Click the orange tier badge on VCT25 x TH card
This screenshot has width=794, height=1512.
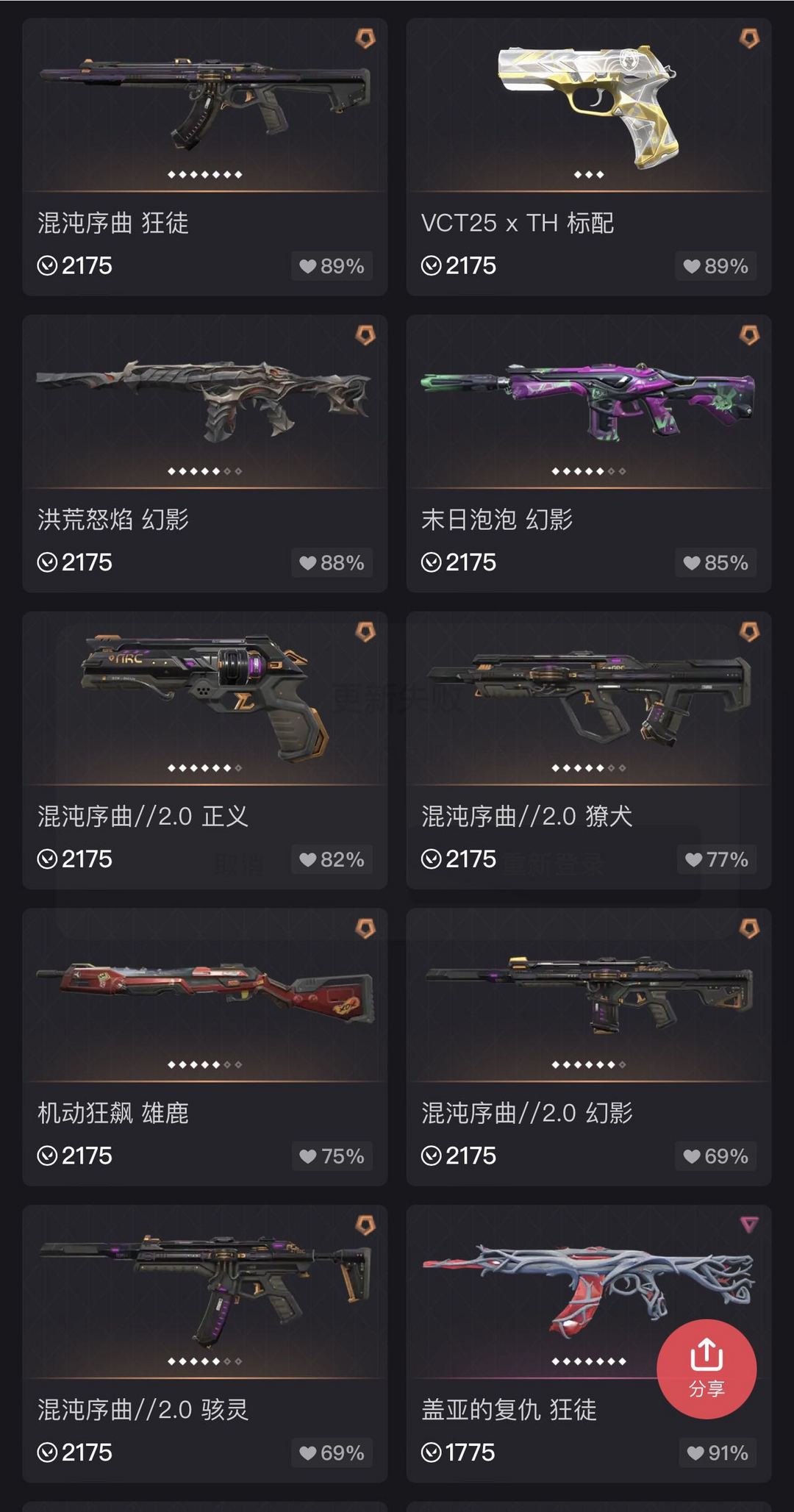click(749, 38)
